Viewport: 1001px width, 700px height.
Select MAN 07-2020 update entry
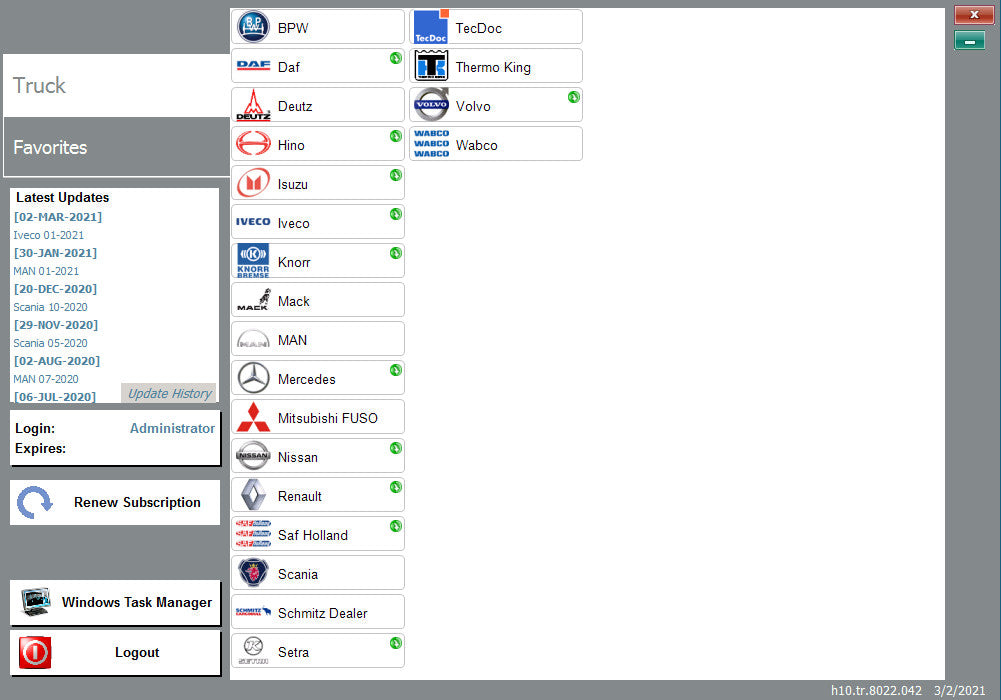click(46, 379)
